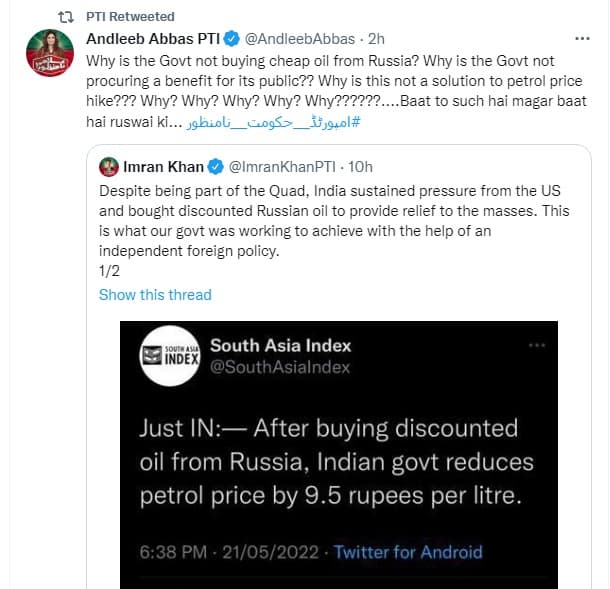Open the PTI Retweeted label link
Viewport: 610px width, 589px height.
pos(130,17)
